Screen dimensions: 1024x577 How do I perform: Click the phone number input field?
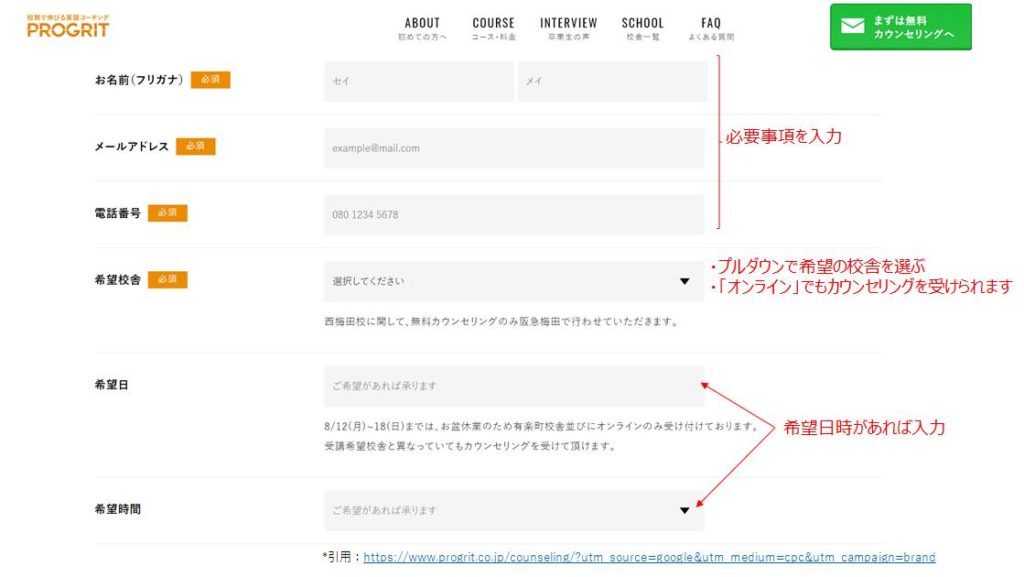pyautogui.click(x=514, y=215)
